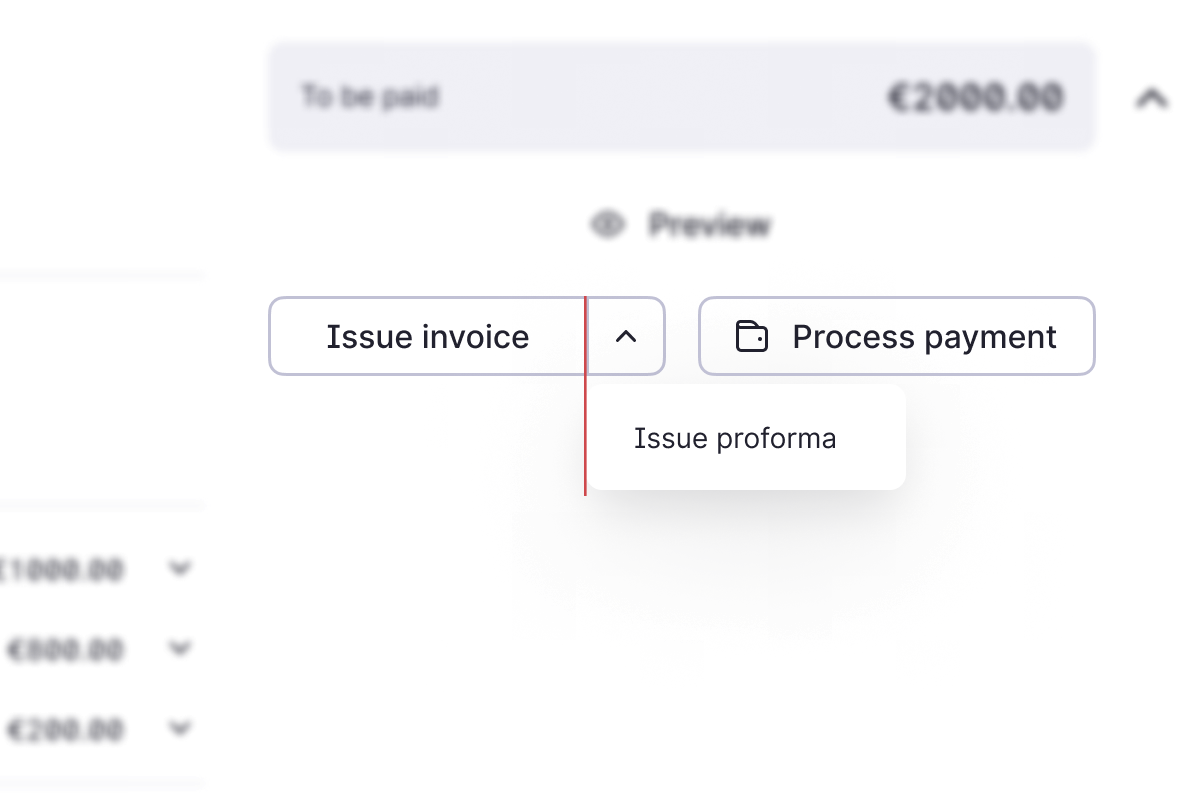Open the Preview link
Image resolution: width=1200 pixels, height=800 pixels.
tap(710, 225)
